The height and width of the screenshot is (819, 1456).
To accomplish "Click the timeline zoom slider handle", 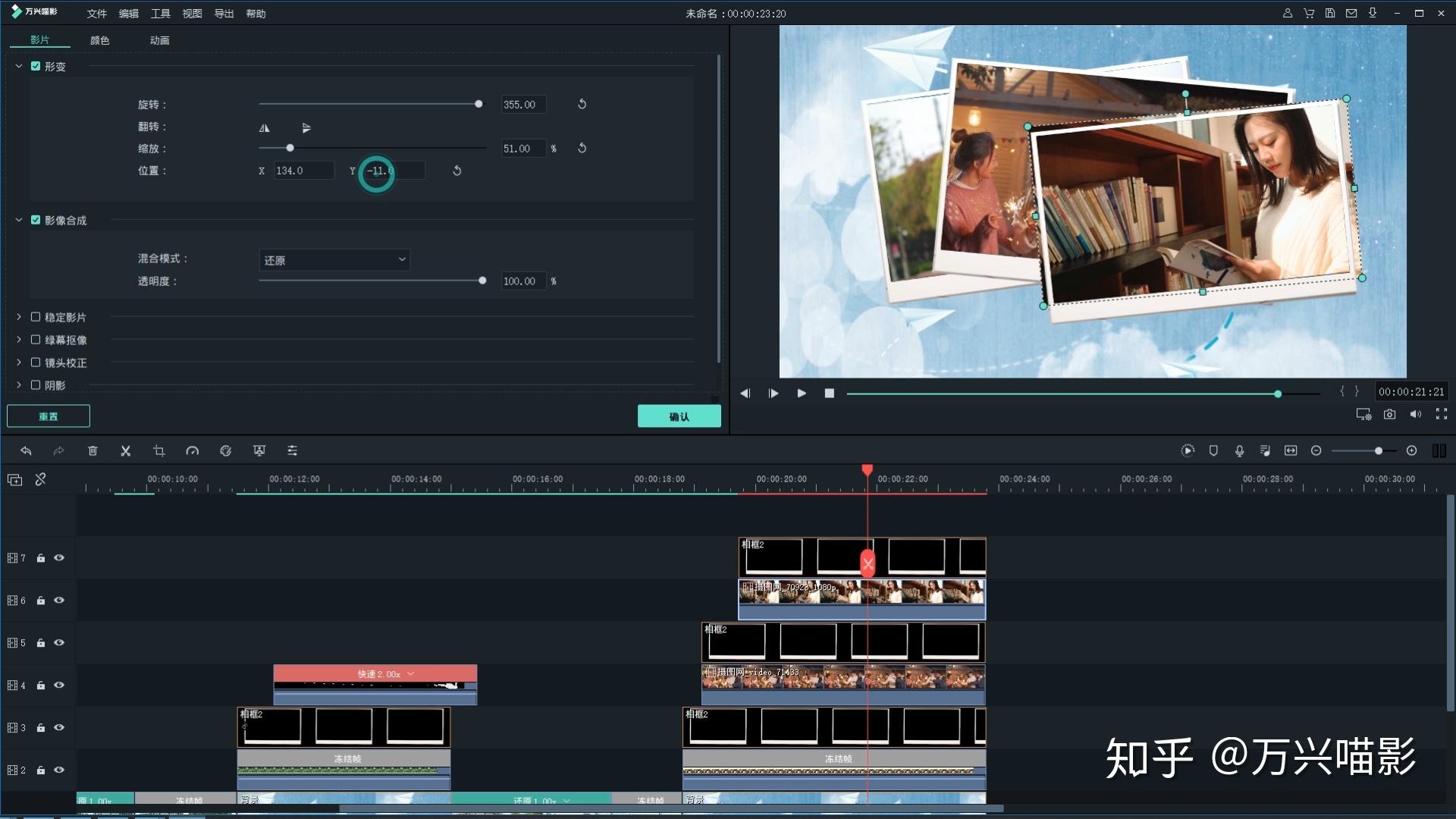I will click(x=1379, y=451).
